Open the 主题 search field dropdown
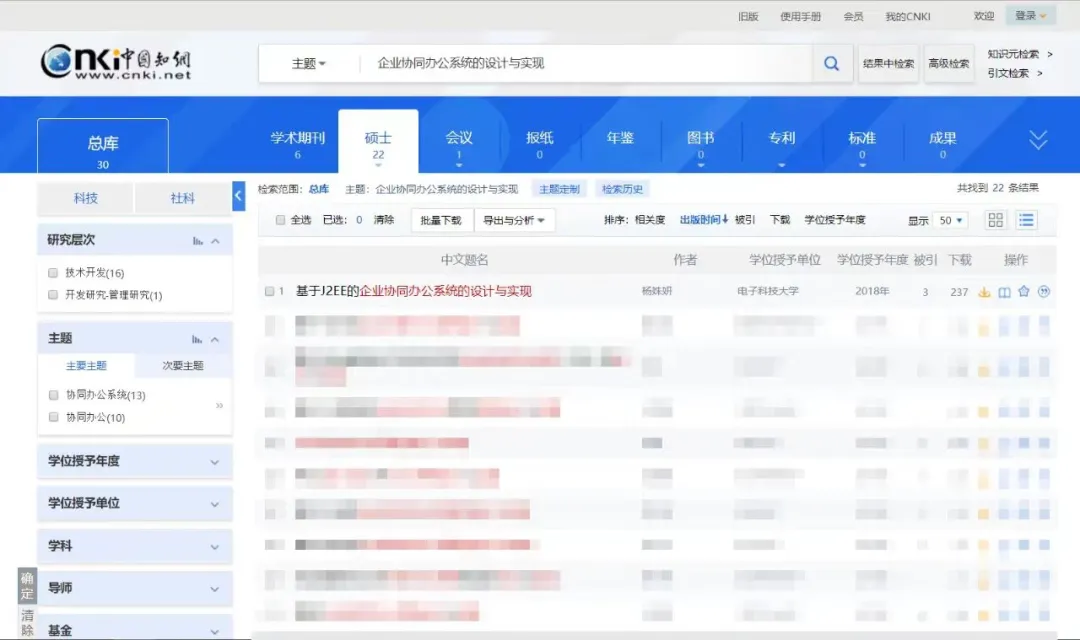The width and height of the screenshot is (1080, 640). 309,63
